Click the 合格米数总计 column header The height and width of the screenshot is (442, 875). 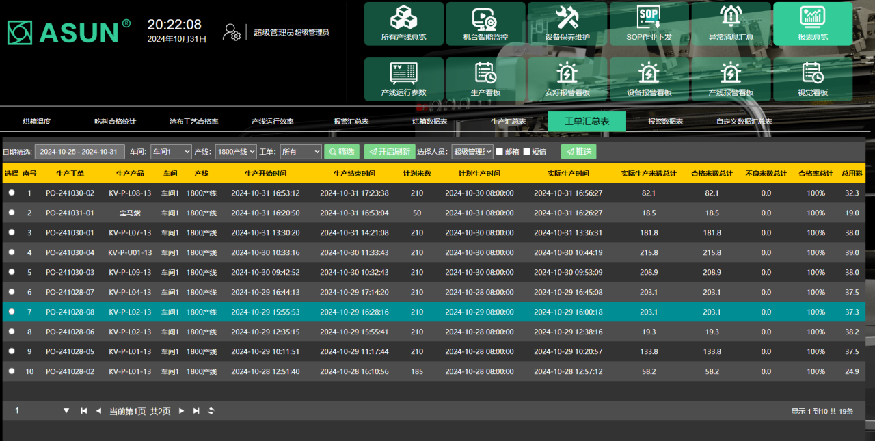[711, 173]
